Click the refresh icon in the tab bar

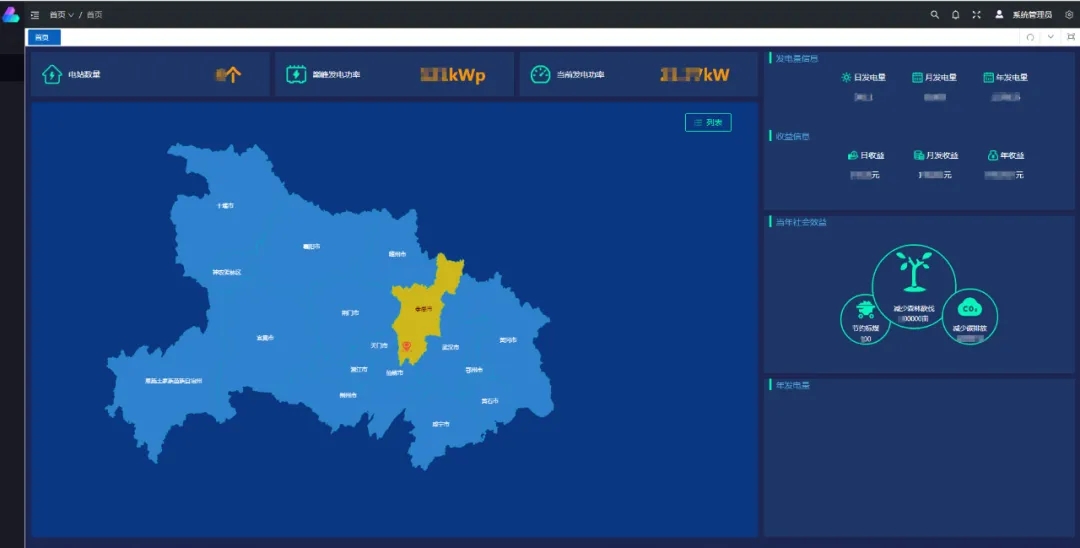click(x=1030, y=37)
